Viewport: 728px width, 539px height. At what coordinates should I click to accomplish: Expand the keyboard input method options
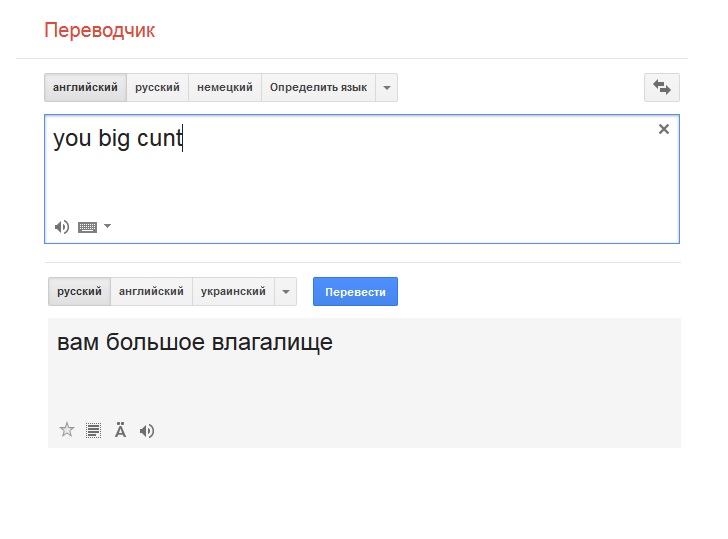107,226
